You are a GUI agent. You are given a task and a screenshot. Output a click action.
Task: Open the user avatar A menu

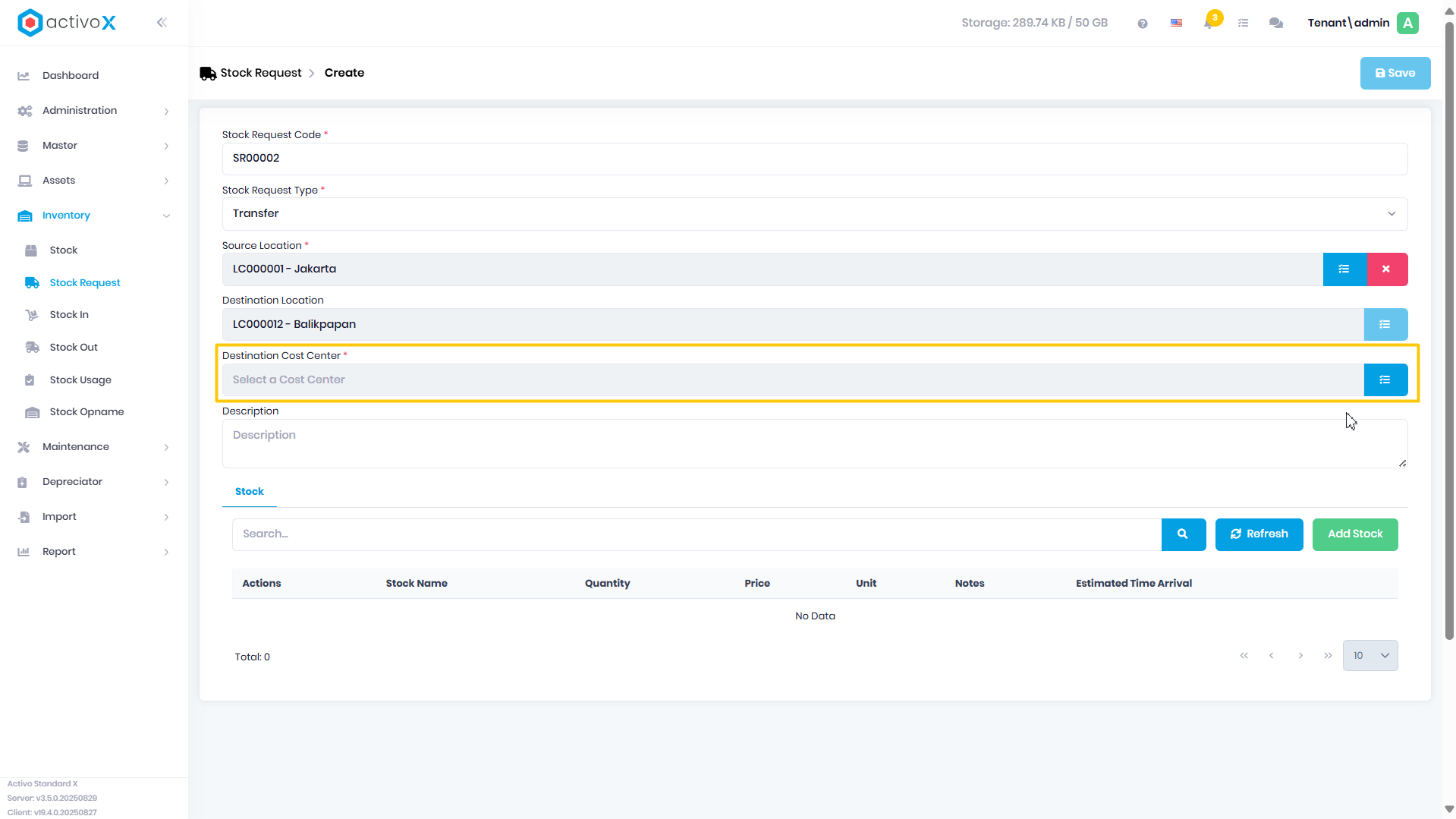click(1408, 23)
